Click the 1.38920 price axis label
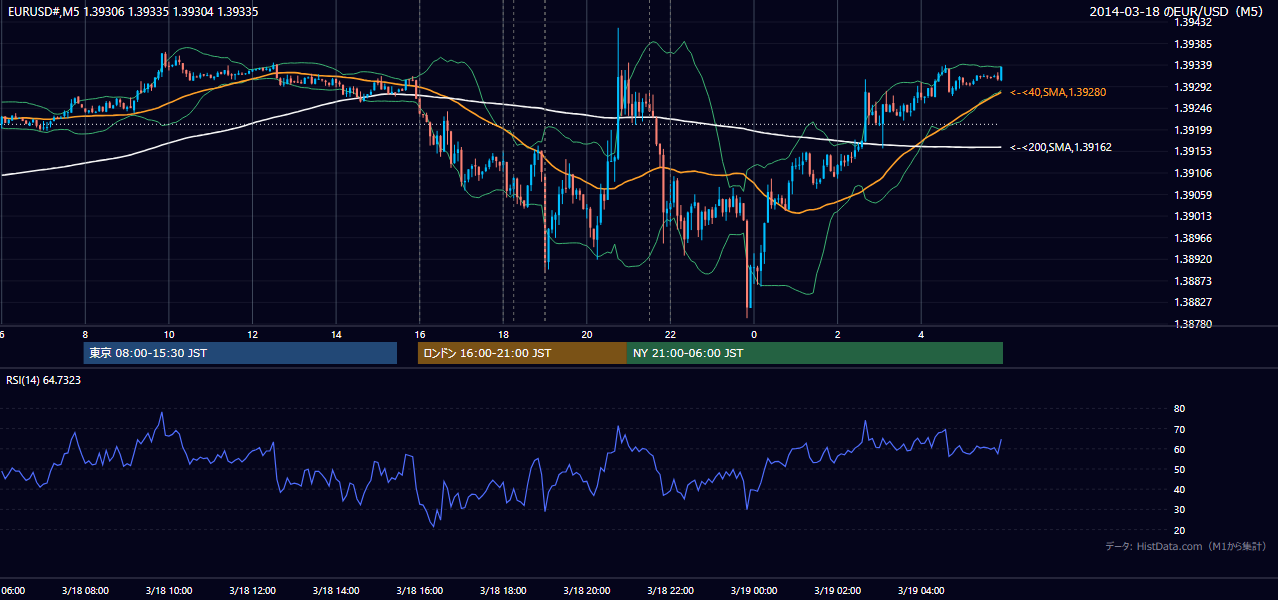 click(x=1193, y=259)
